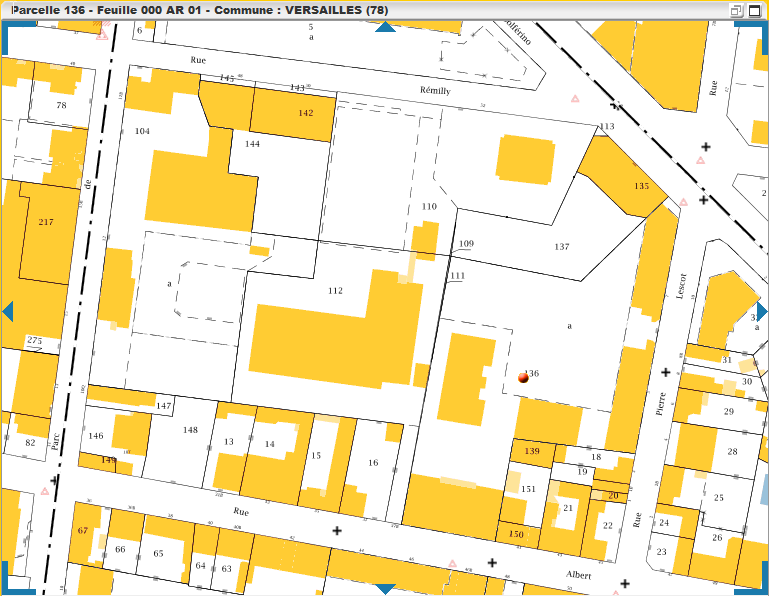The height and width of the screenshot is (596, 769).
Task: Select parcel 137 on the map
Action: coord(561,246)
